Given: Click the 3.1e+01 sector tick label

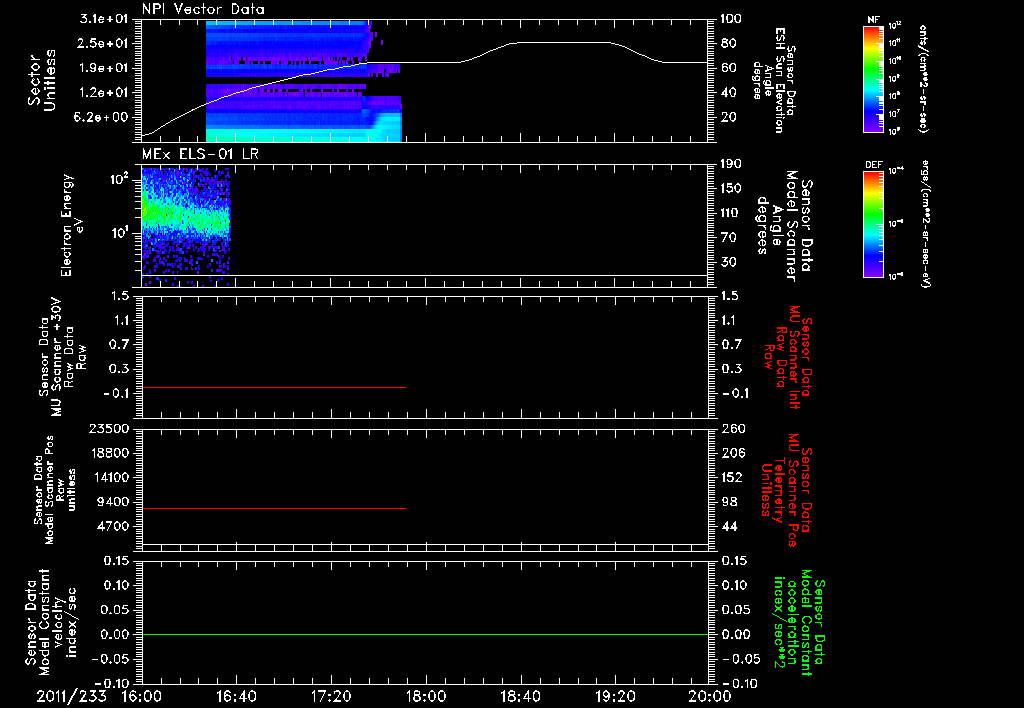Looking at the screenshot, I should [104, 19].
